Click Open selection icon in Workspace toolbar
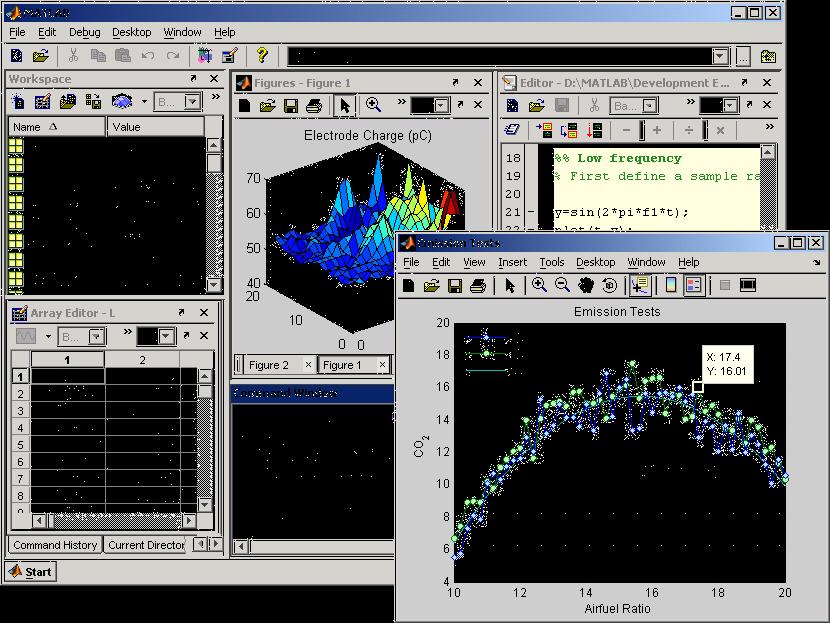Viewport: 830px width, 623px height. pyautogui.click(x=42, y=101)
